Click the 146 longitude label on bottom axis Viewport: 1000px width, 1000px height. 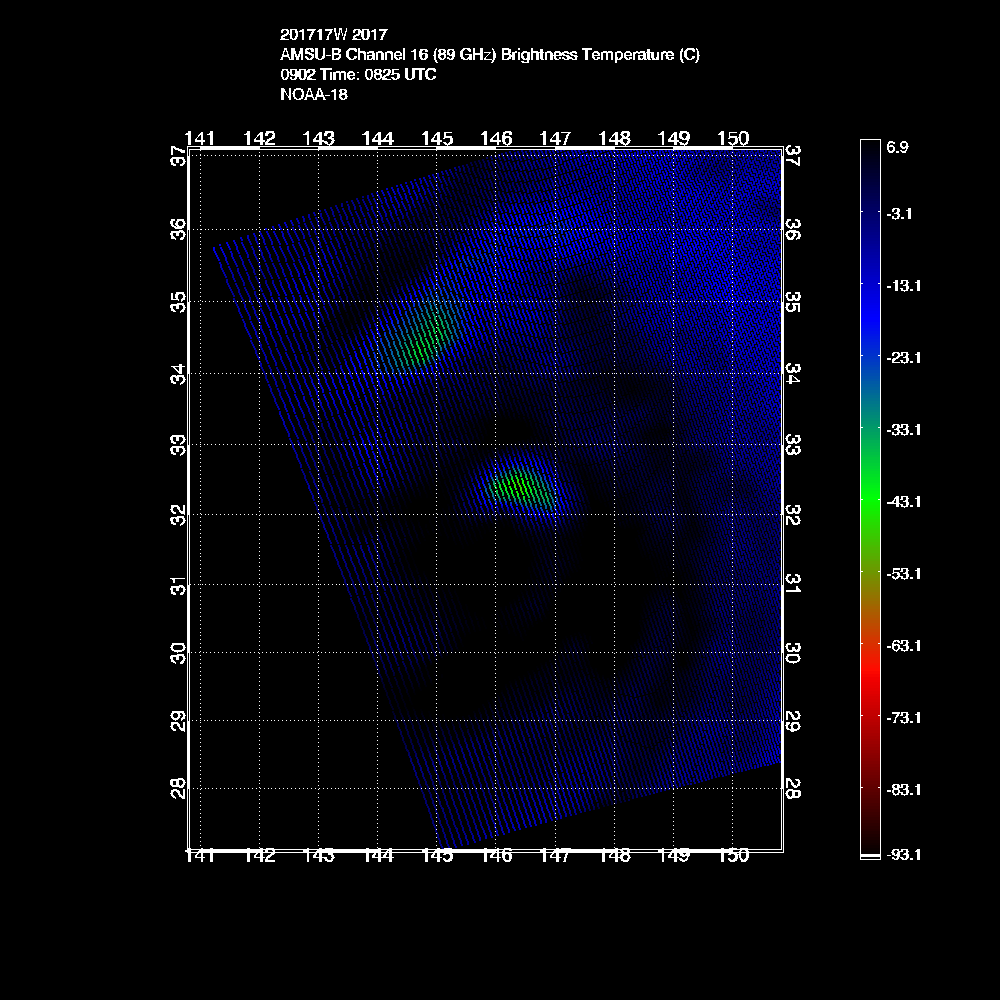[x=496, y=856]
